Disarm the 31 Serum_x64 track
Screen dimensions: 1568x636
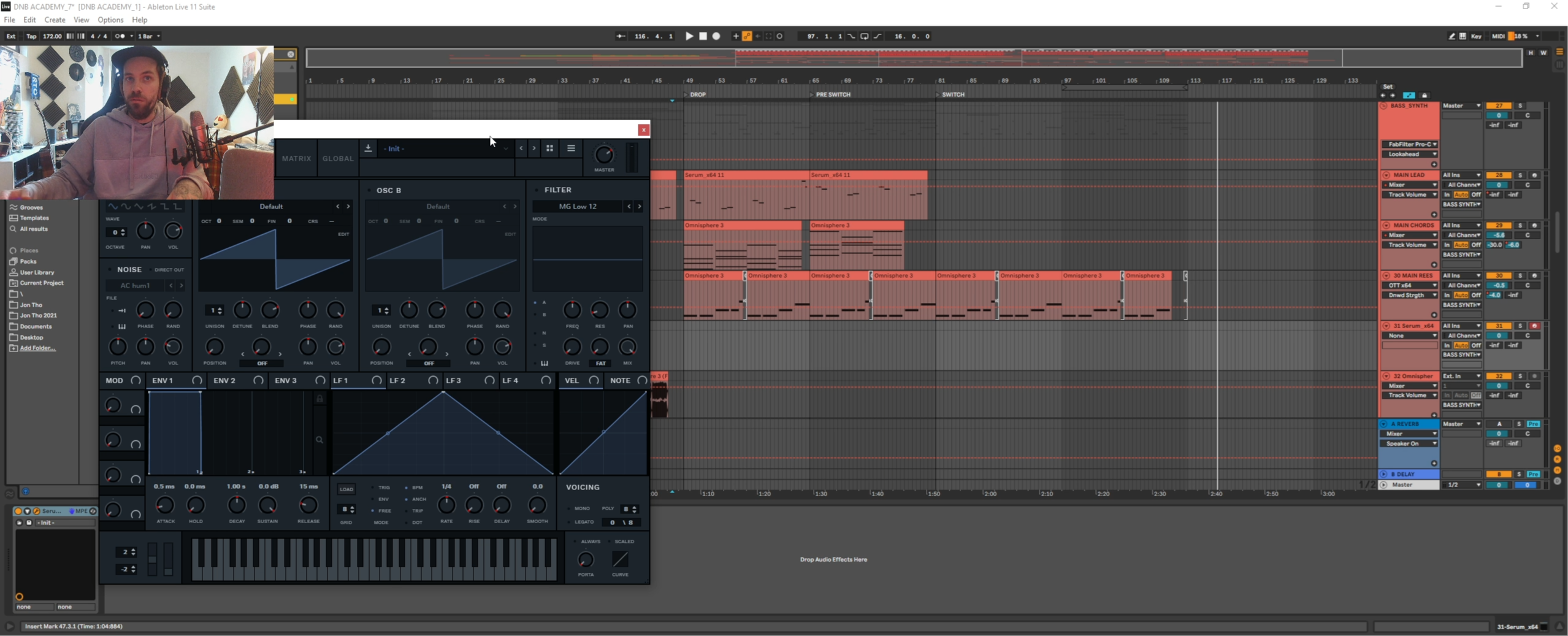pos(1534,326)
